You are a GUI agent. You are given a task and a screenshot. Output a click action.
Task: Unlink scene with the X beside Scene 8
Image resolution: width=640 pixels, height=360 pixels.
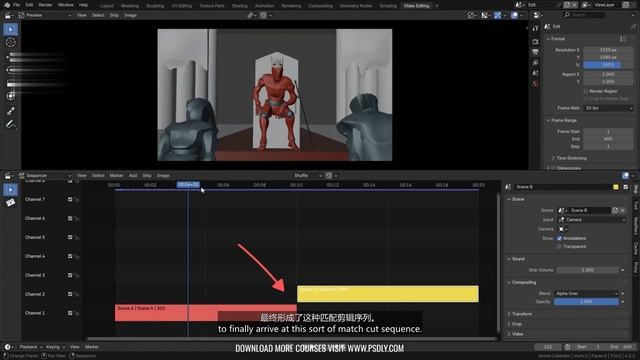pos(622,210)
